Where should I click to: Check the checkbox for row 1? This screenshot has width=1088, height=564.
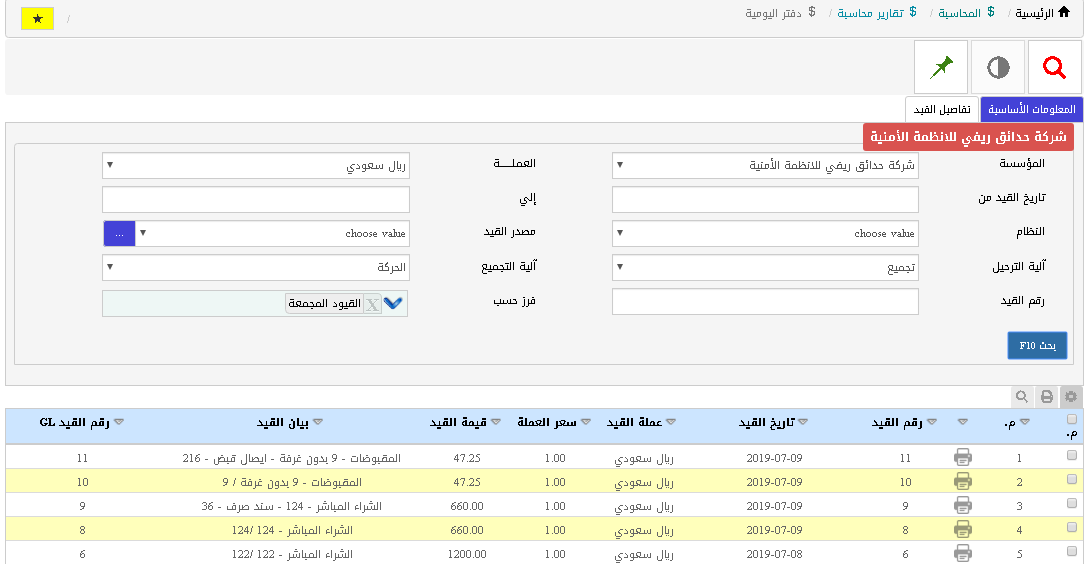click(1072, 456)
